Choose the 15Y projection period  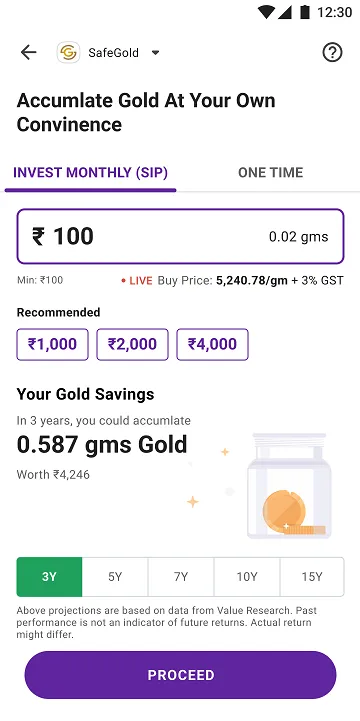[x=312, y=577]
